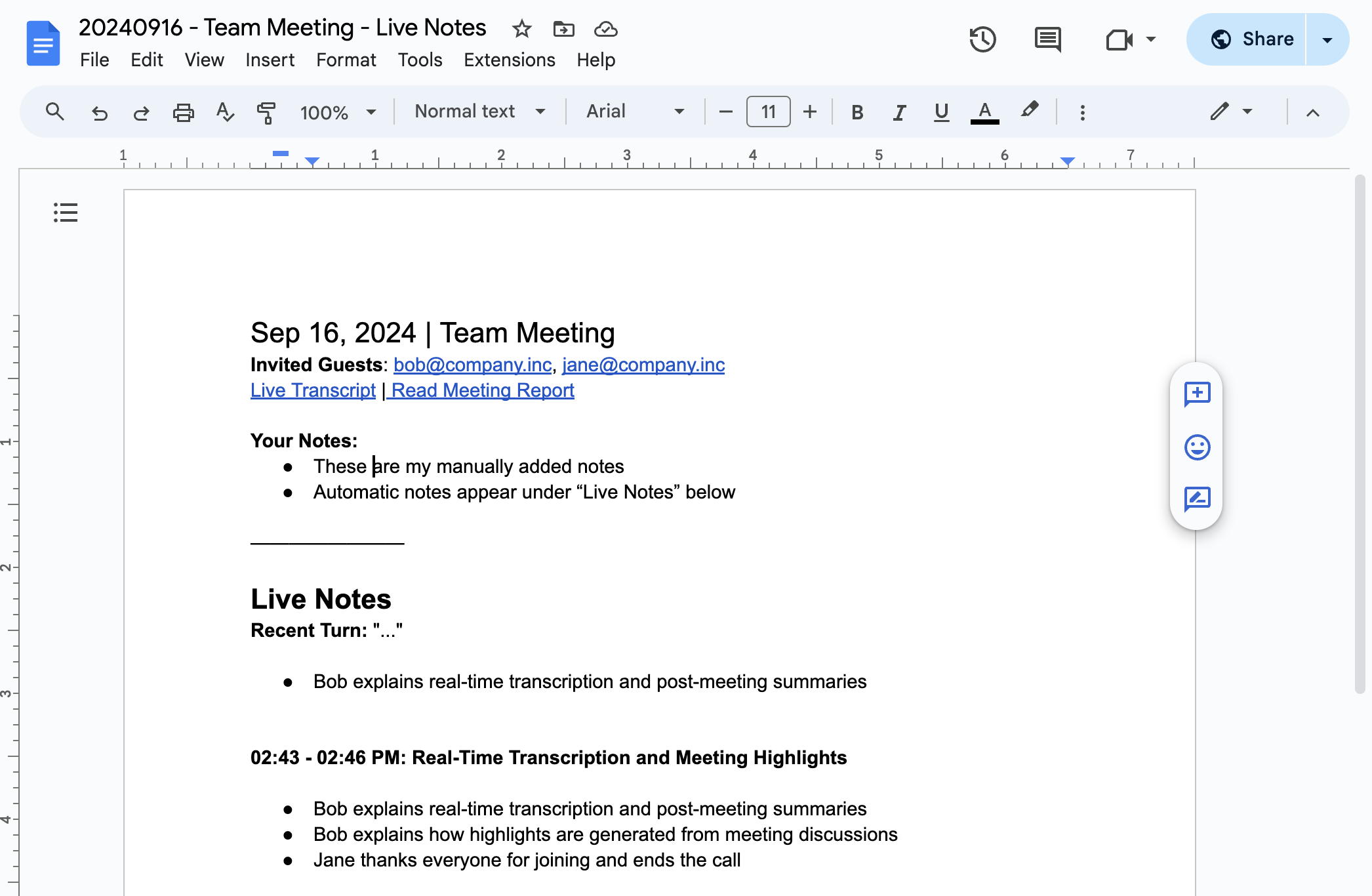
Task: Open suggest edits from side panel
Action: click(x=1196, y=499)
